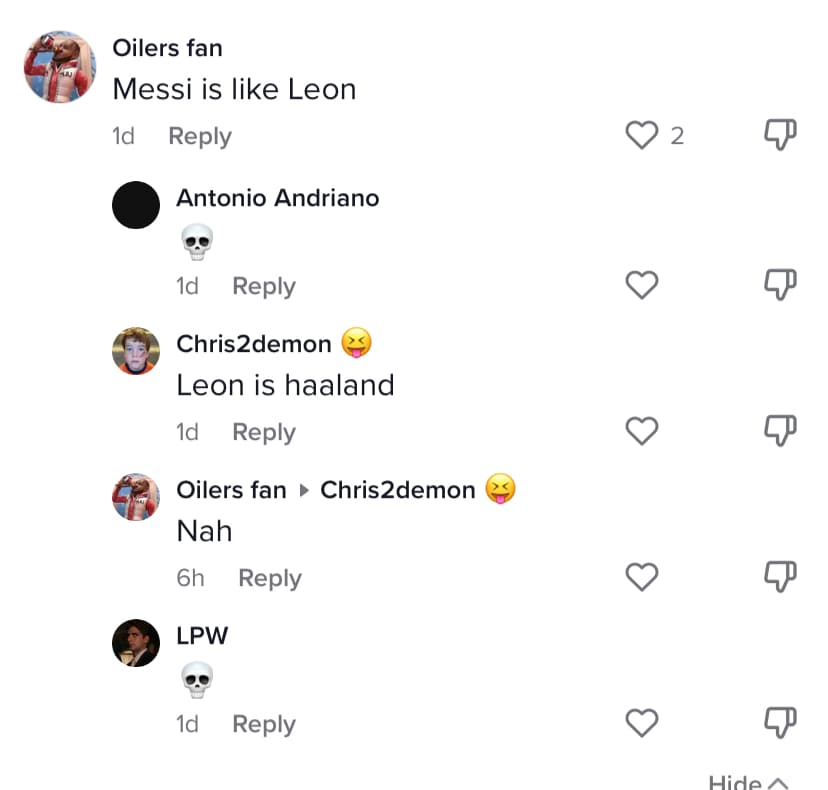
Task: Reply to Oilers fan's "Nah" comment
Action: point(269,579)
